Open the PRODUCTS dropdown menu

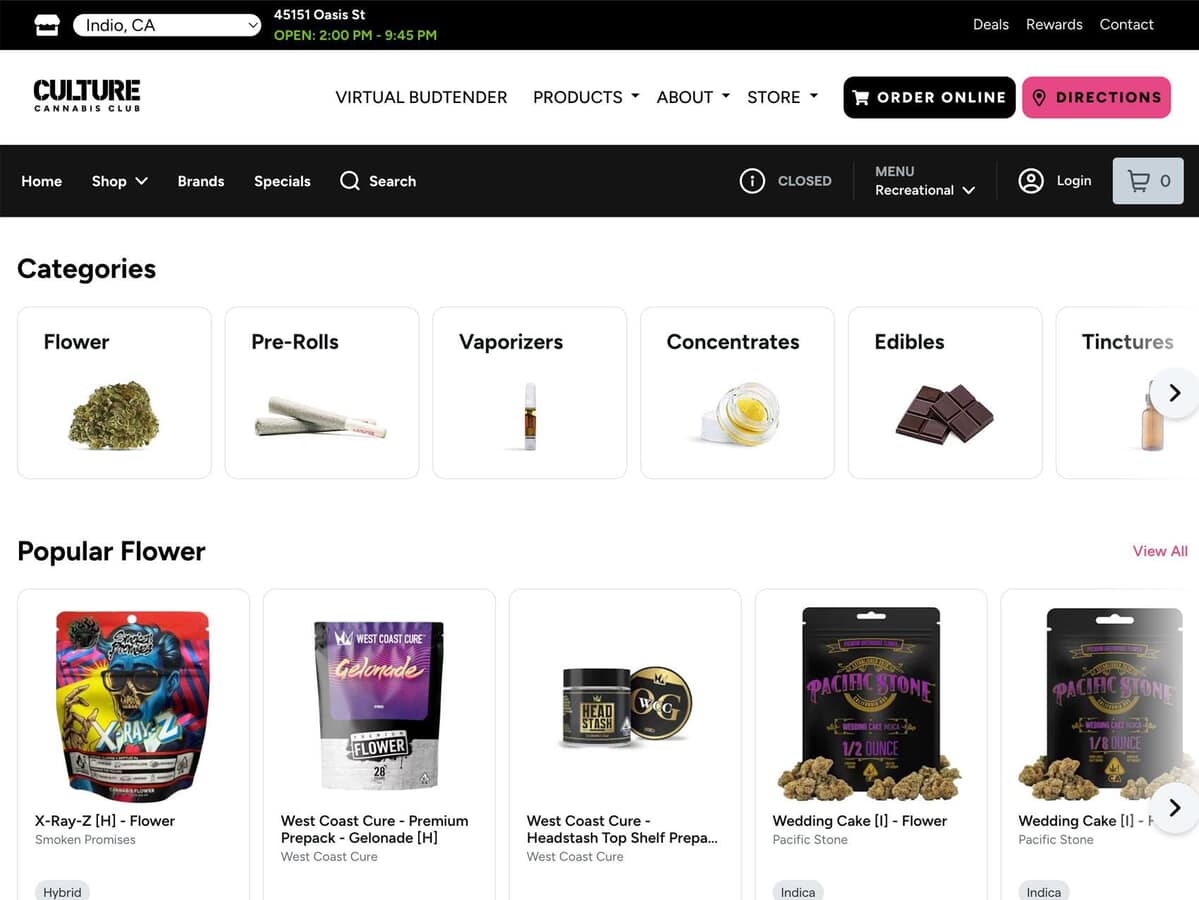point(586,97)
